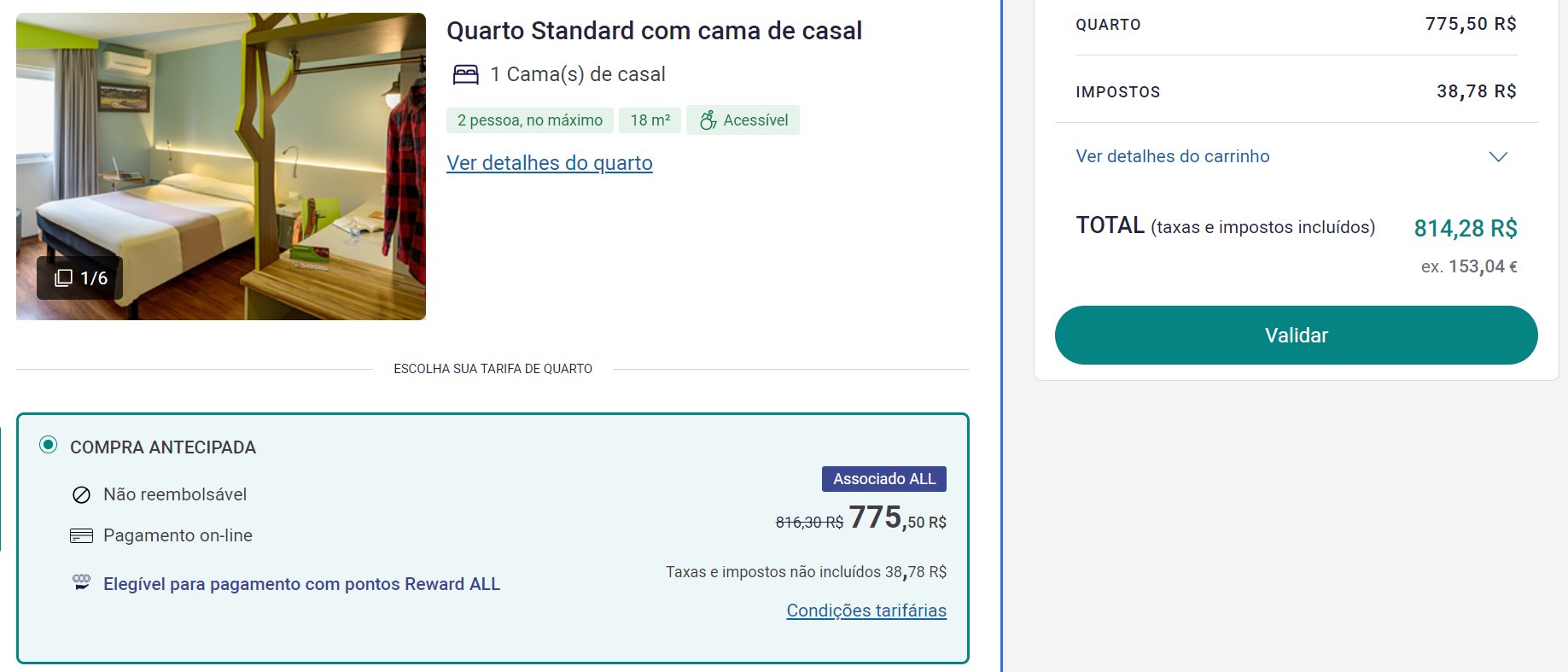Expand cart details with chevron arrow
The width and height of the screenshot is (1568, 672).
pos(1498,157)
